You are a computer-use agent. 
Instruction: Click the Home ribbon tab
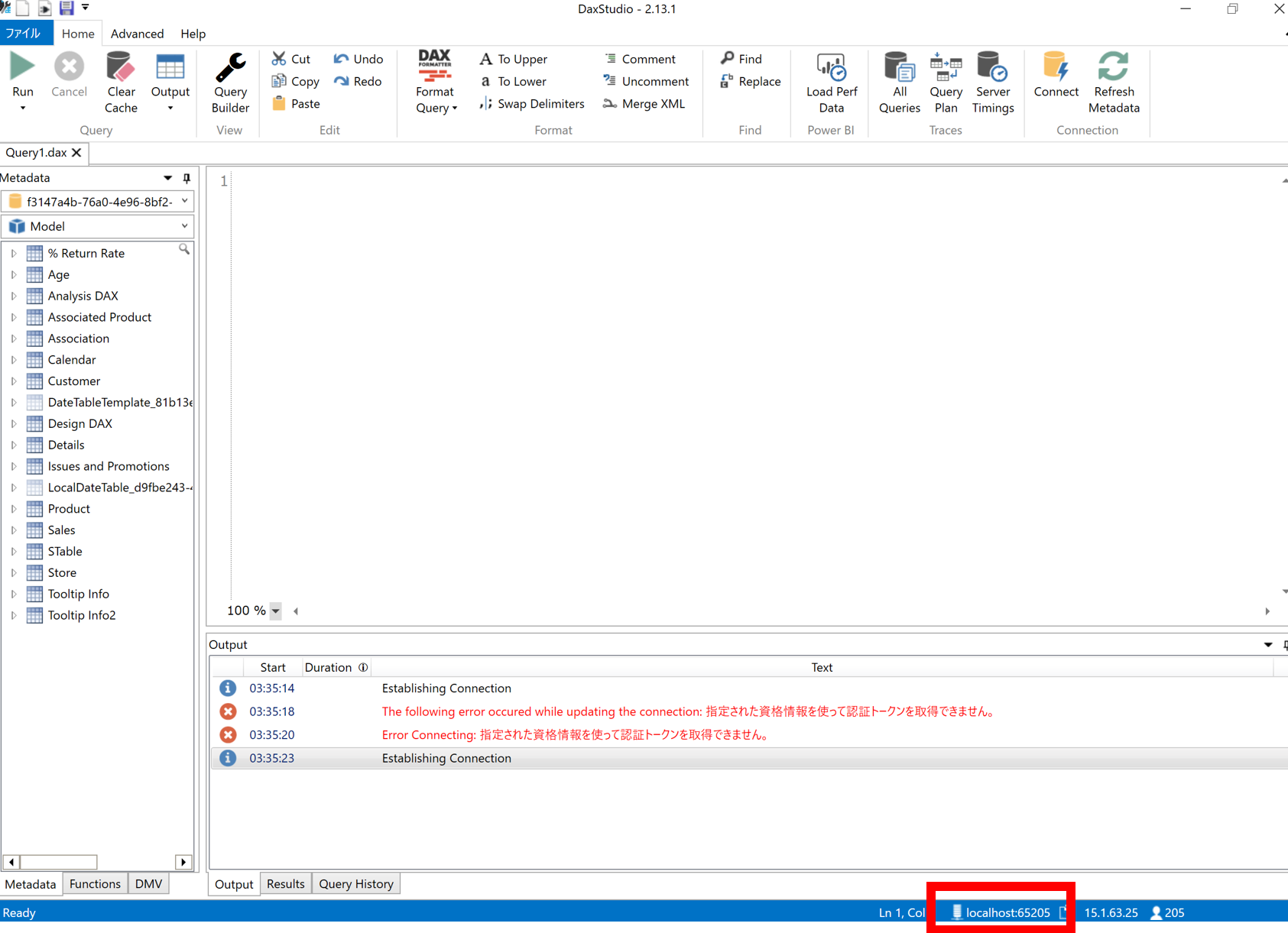point(78,34)
